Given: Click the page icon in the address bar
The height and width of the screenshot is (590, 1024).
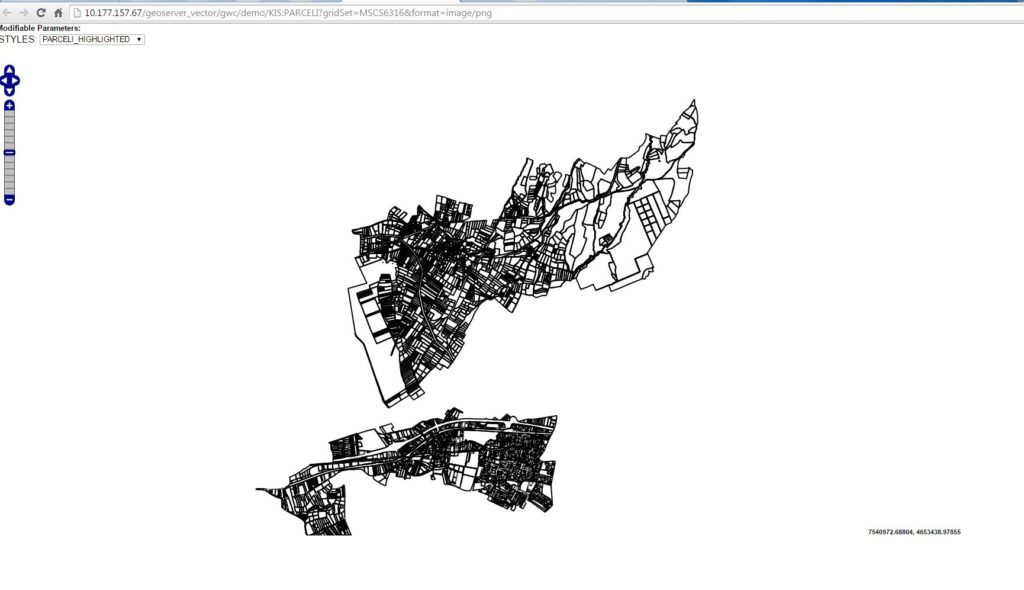Looking at the screenshot, I should [x=77, y=13].
